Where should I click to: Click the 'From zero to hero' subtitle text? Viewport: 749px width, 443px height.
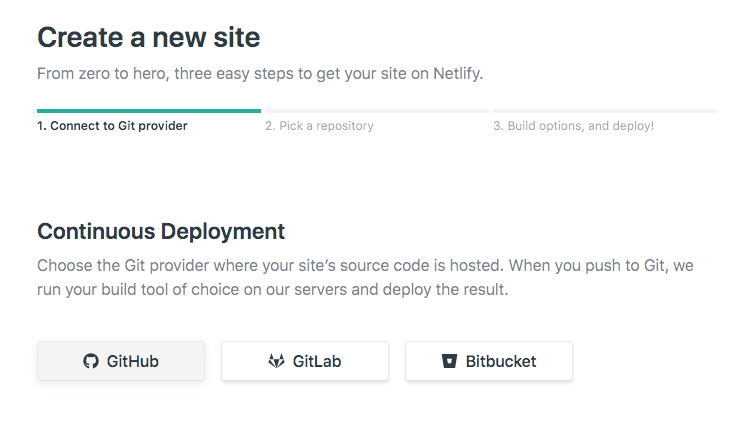point(260,74)
